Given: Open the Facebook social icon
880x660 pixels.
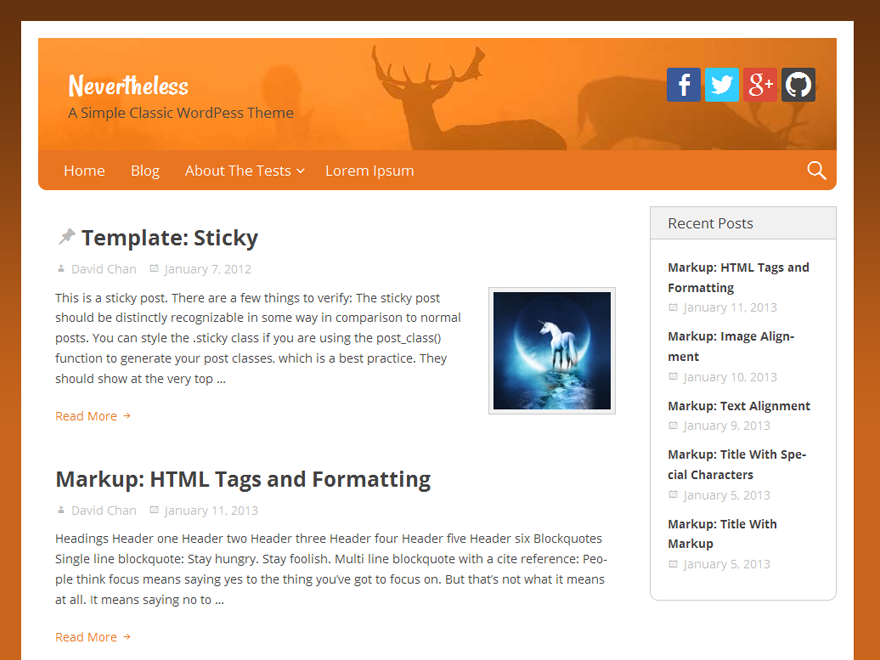Looking at the screenshot, I should pos(683,85).
